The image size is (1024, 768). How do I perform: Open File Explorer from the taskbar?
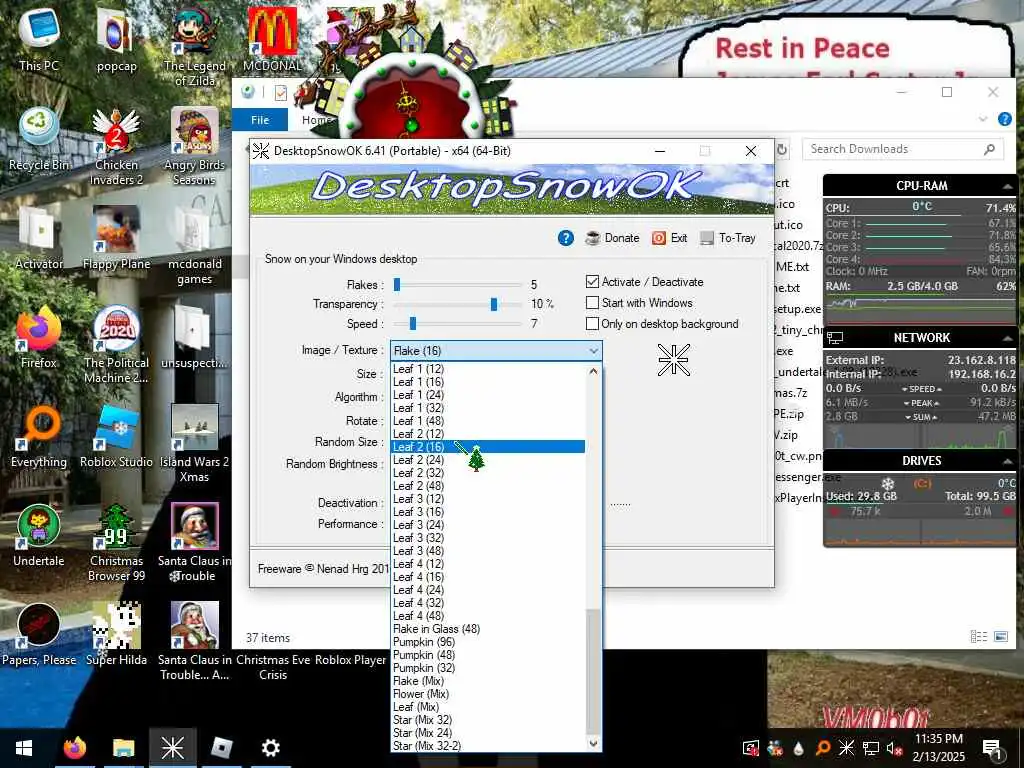[123, 748]
